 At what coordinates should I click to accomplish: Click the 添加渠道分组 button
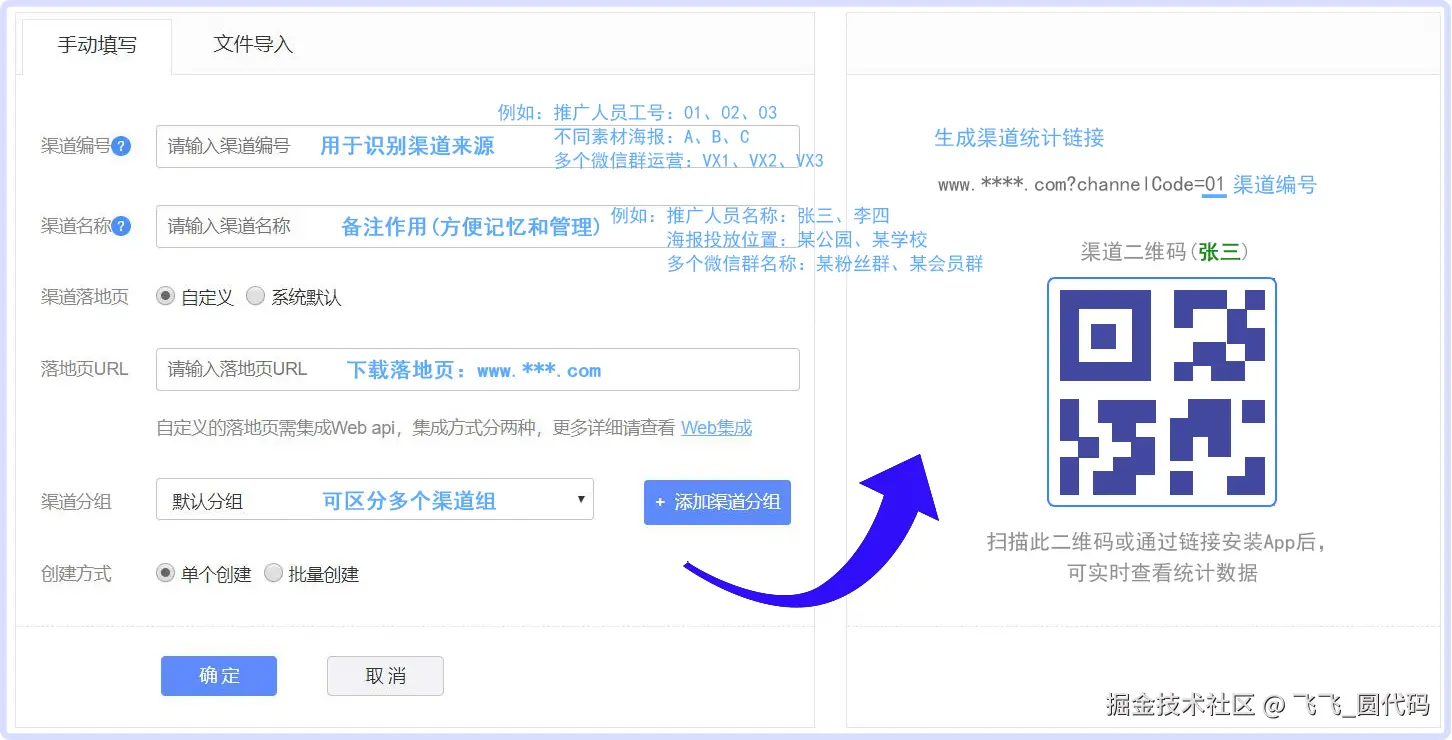tap(717, 502)
